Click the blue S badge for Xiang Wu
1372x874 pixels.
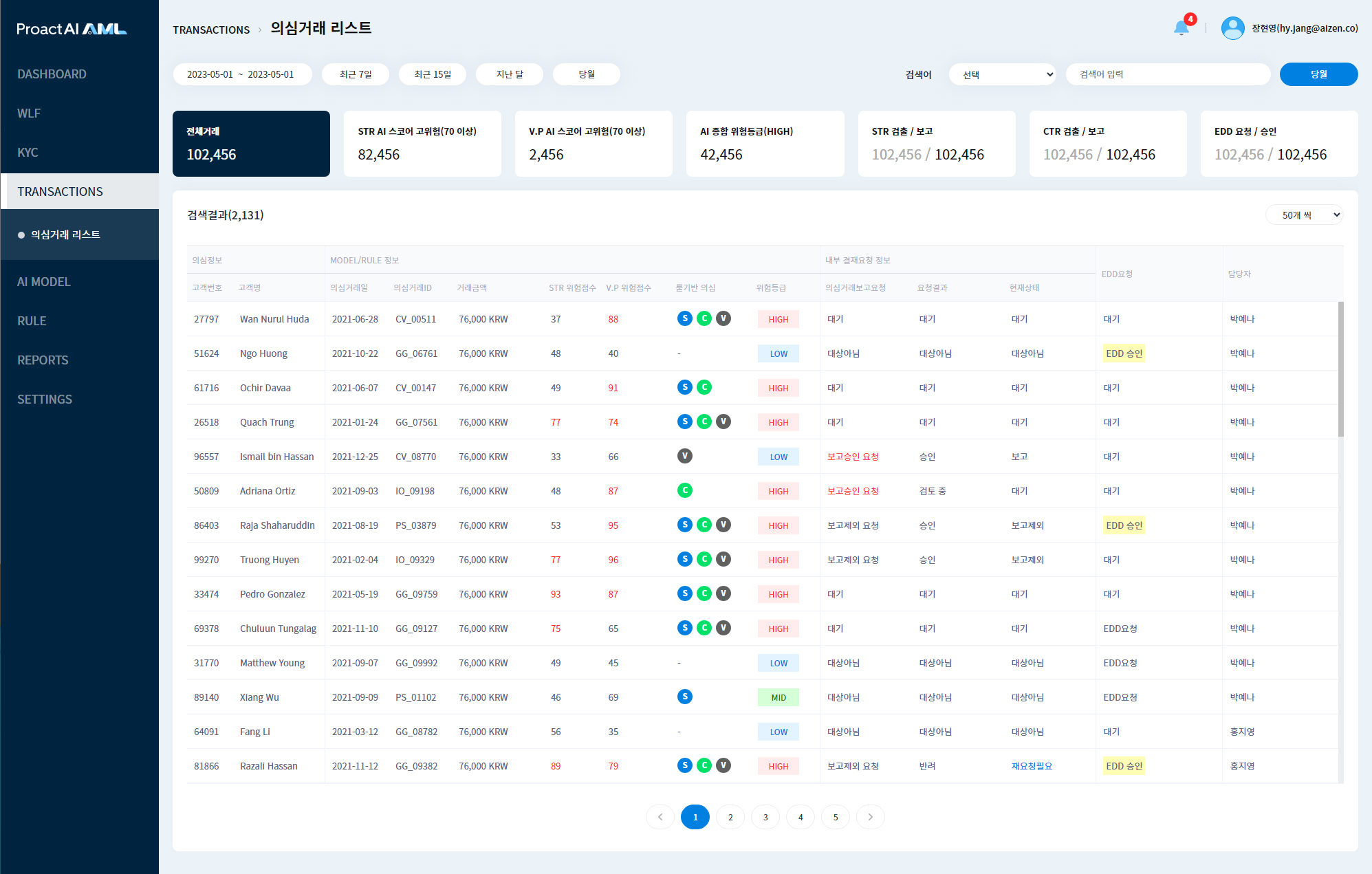click(x=684, y=697)
